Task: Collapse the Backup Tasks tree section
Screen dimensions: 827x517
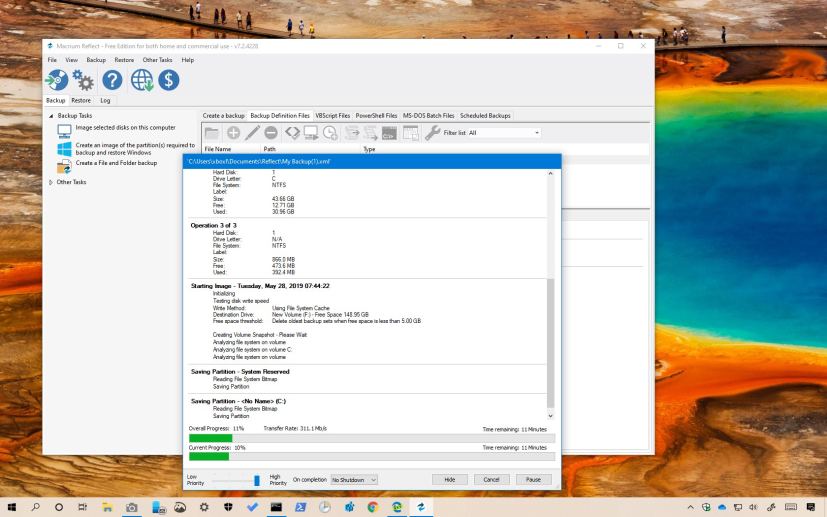Action: (x=52, y=116)
